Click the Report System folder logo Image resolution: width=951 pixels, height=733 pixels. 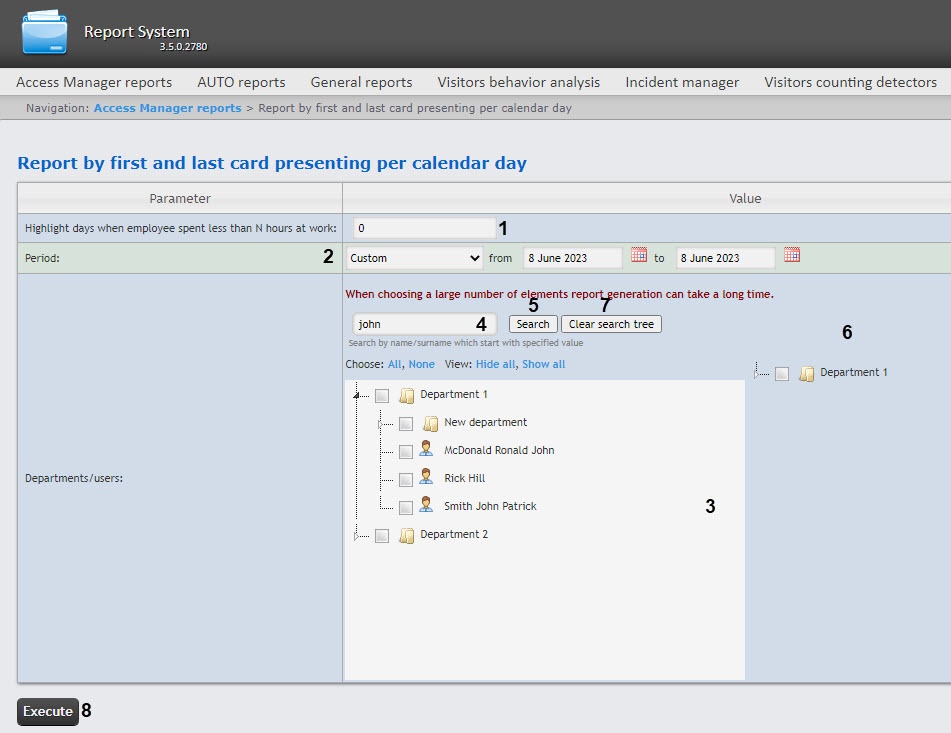pos(45,33)
